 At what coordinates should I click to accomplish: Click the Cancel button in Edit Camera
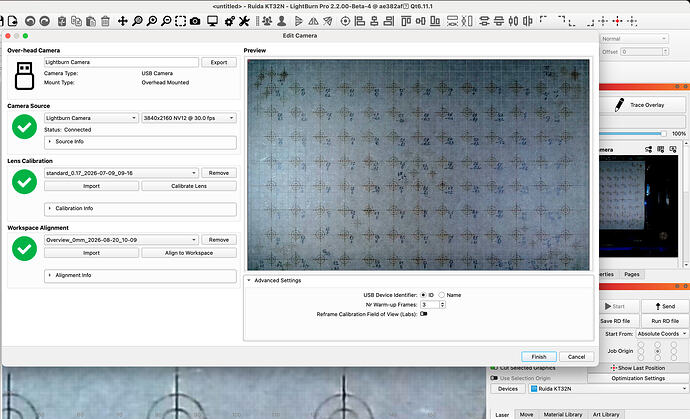click(576, 357)
